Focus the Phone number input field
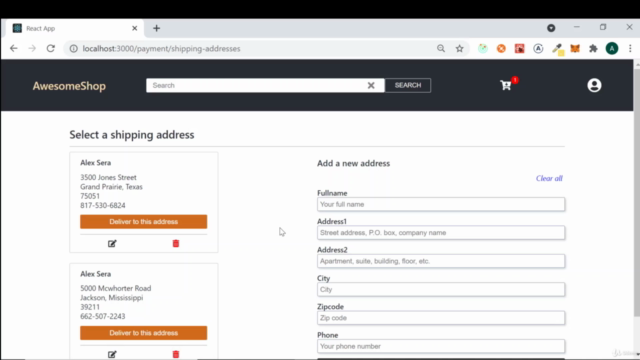 (441, 346)
